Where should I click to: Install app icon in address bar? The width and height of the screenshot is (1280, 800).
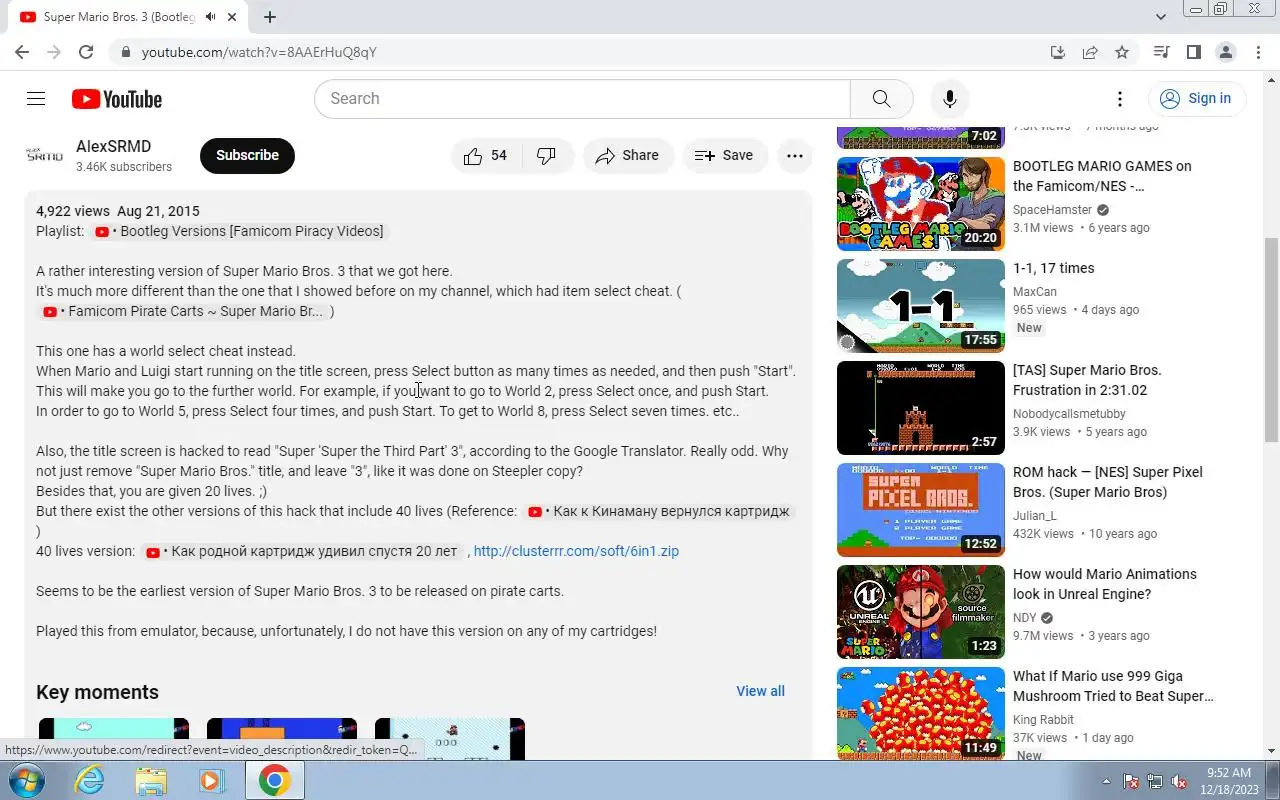point(1058,52)
